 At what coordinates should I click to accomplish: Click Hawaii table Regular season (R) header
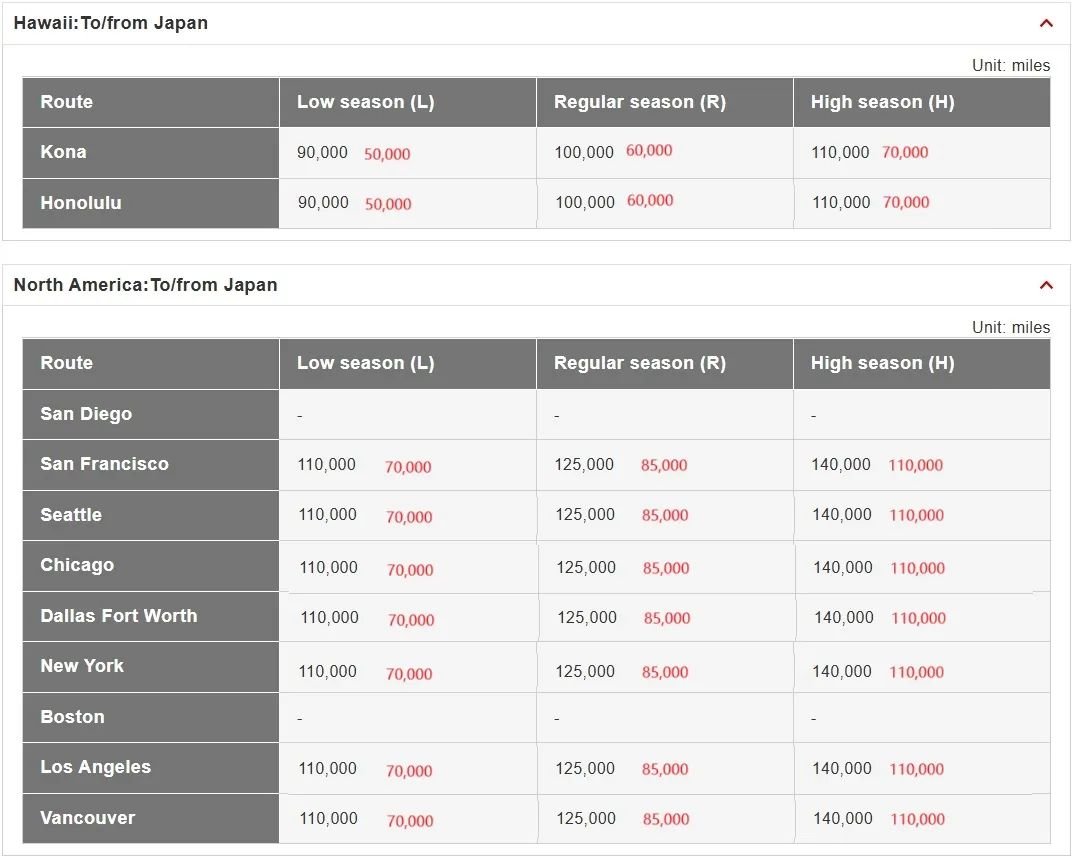coord(665,102)
